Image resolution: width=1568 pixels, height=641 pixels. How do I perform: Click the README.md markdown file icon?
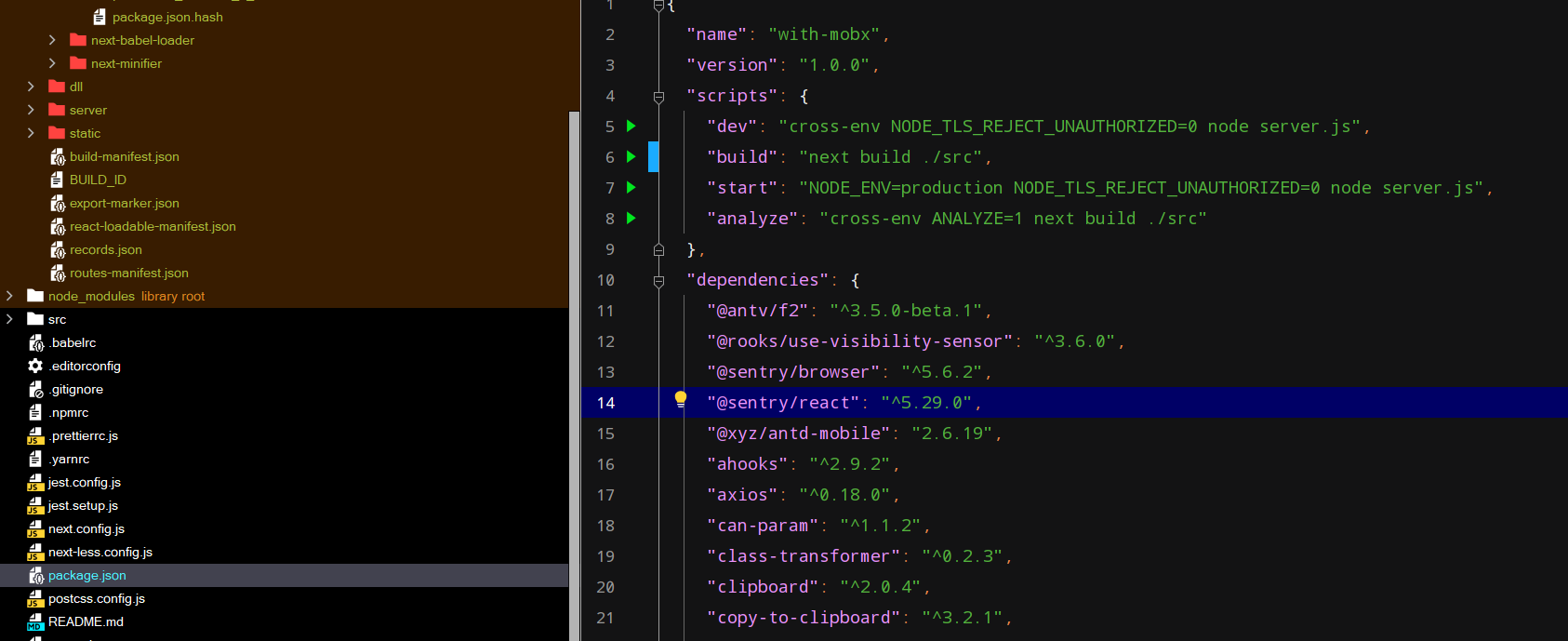pyautogui.click(x=35, y=621)
